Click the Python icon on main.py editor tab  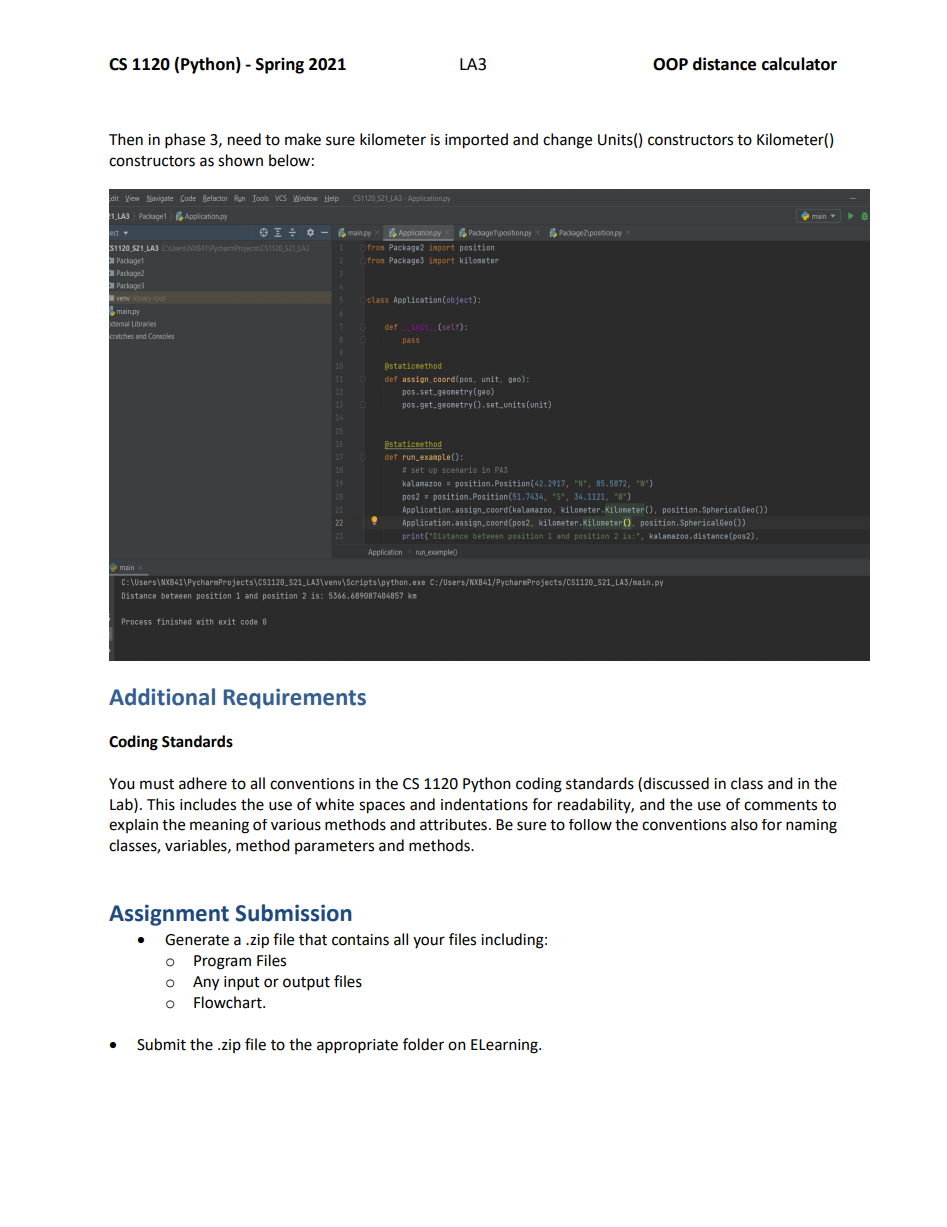click(x=340, y=231)
